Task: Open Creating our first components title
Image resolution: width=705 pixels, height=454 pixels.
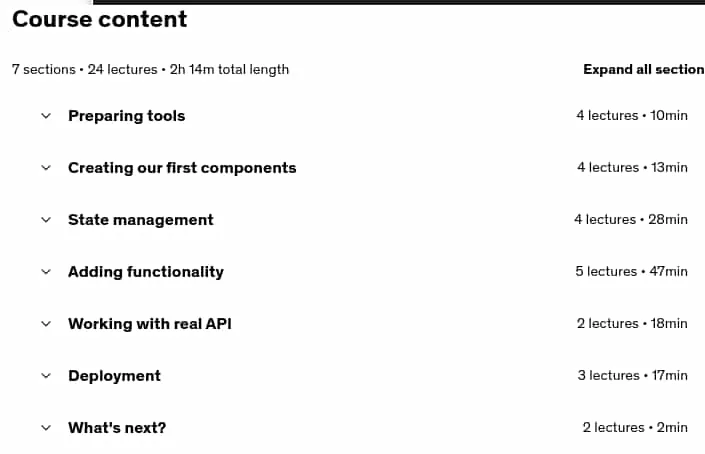Action: [182, 168]
